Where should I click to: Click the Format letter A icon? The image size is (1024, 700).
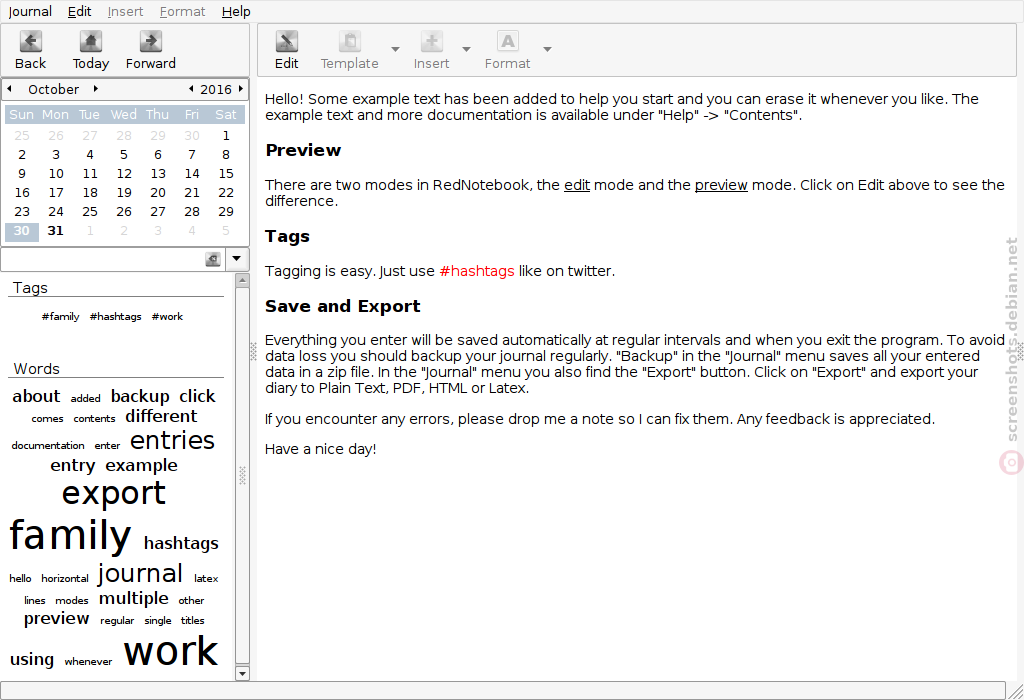pyautogui.click(x=507, y=41)
